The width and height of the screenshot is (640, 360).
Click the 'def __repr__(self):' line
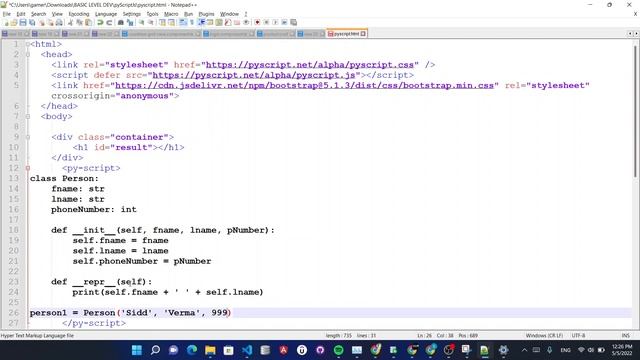(101, 282)
